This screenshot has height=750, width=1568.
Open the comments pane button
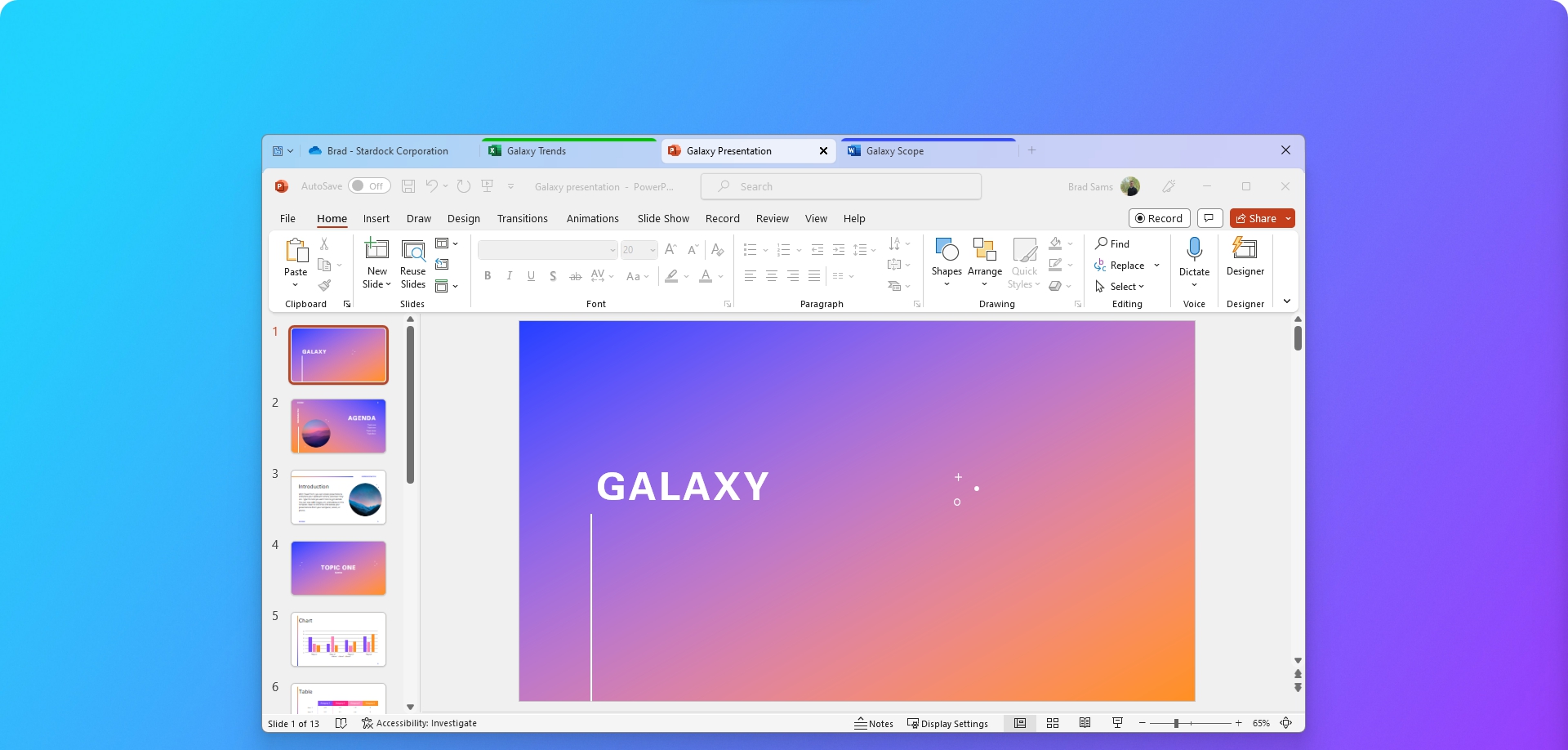tap(1209, 218)
